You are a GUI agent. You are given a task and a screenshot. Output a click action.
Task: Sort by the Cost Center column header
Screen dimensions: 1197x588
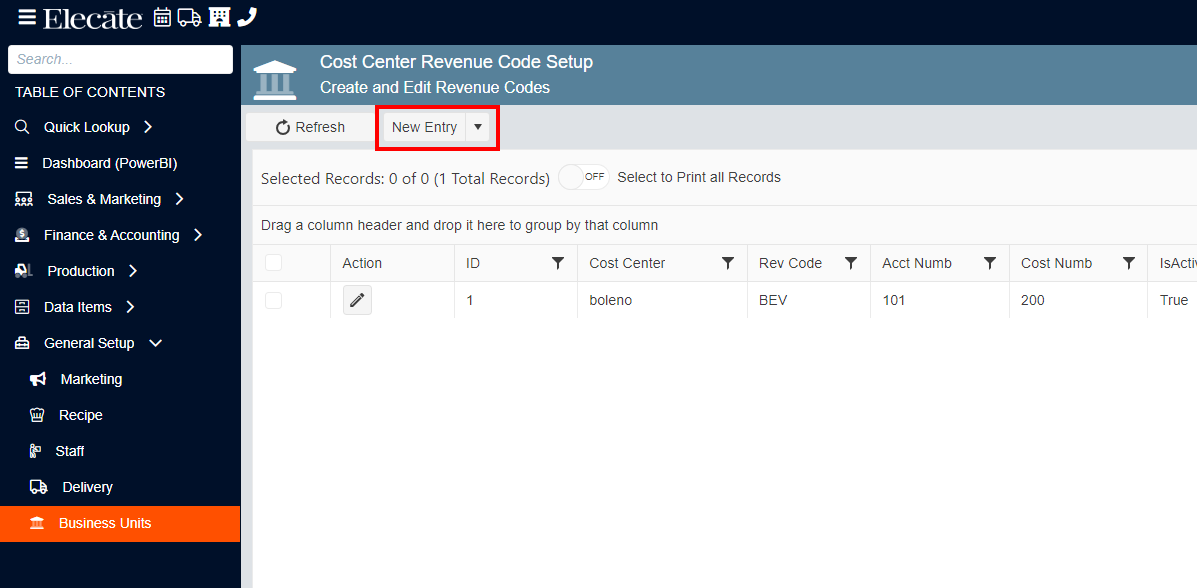coord(628,263)
